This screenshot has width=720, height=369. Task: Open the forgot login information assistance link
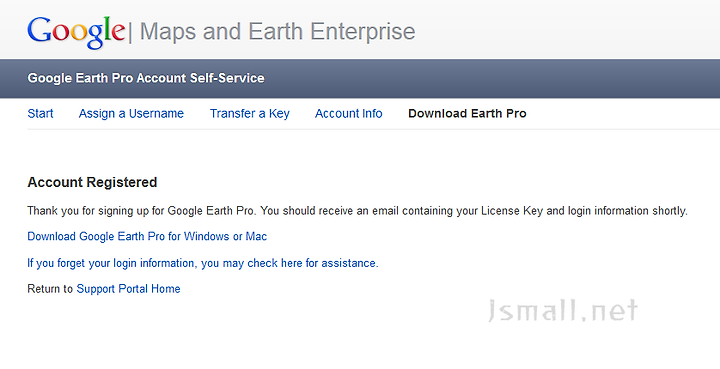(x=203, y=263)
